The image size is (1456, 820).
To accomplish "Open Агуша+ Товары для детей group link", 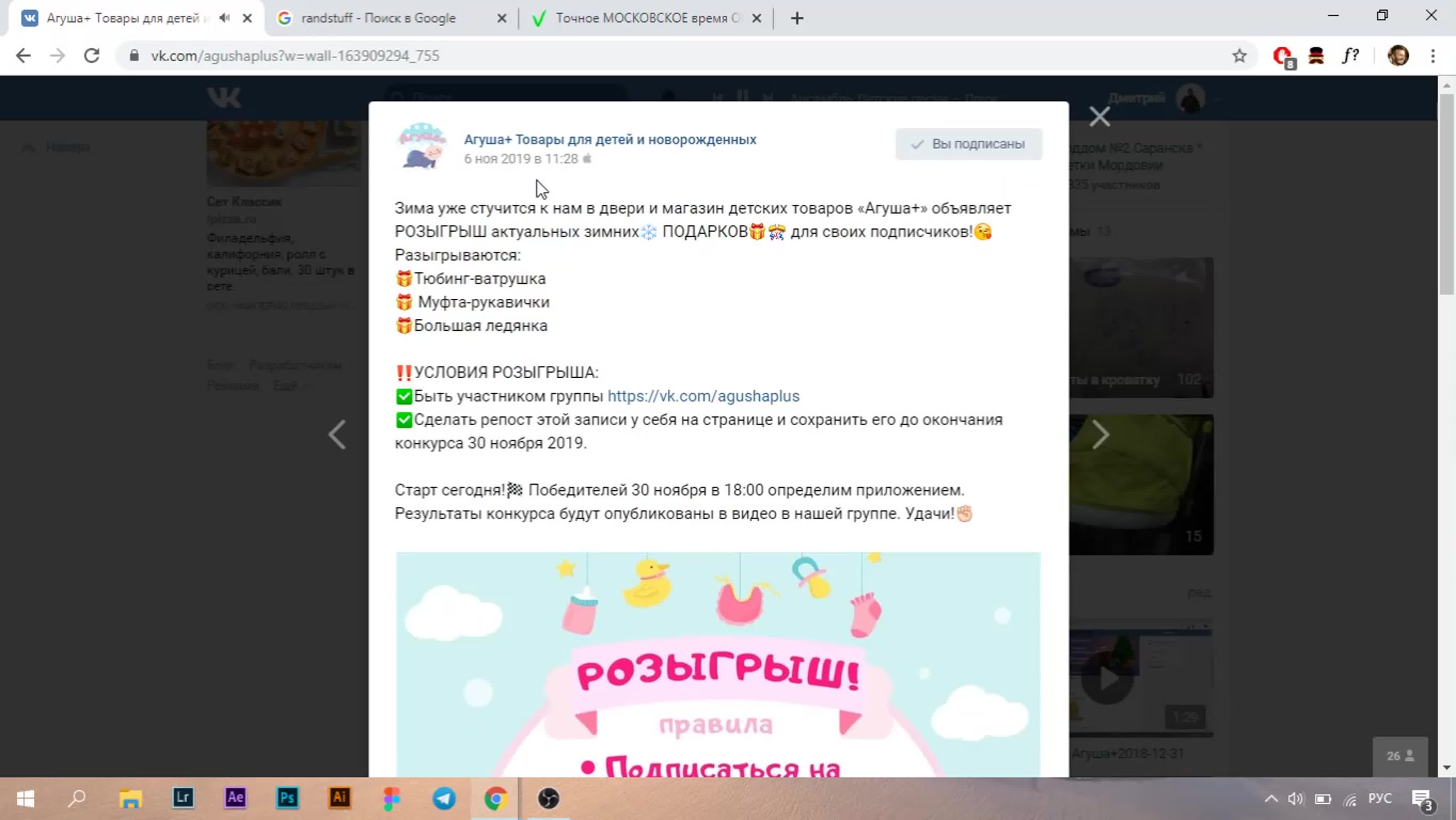I will coord(610,139).
